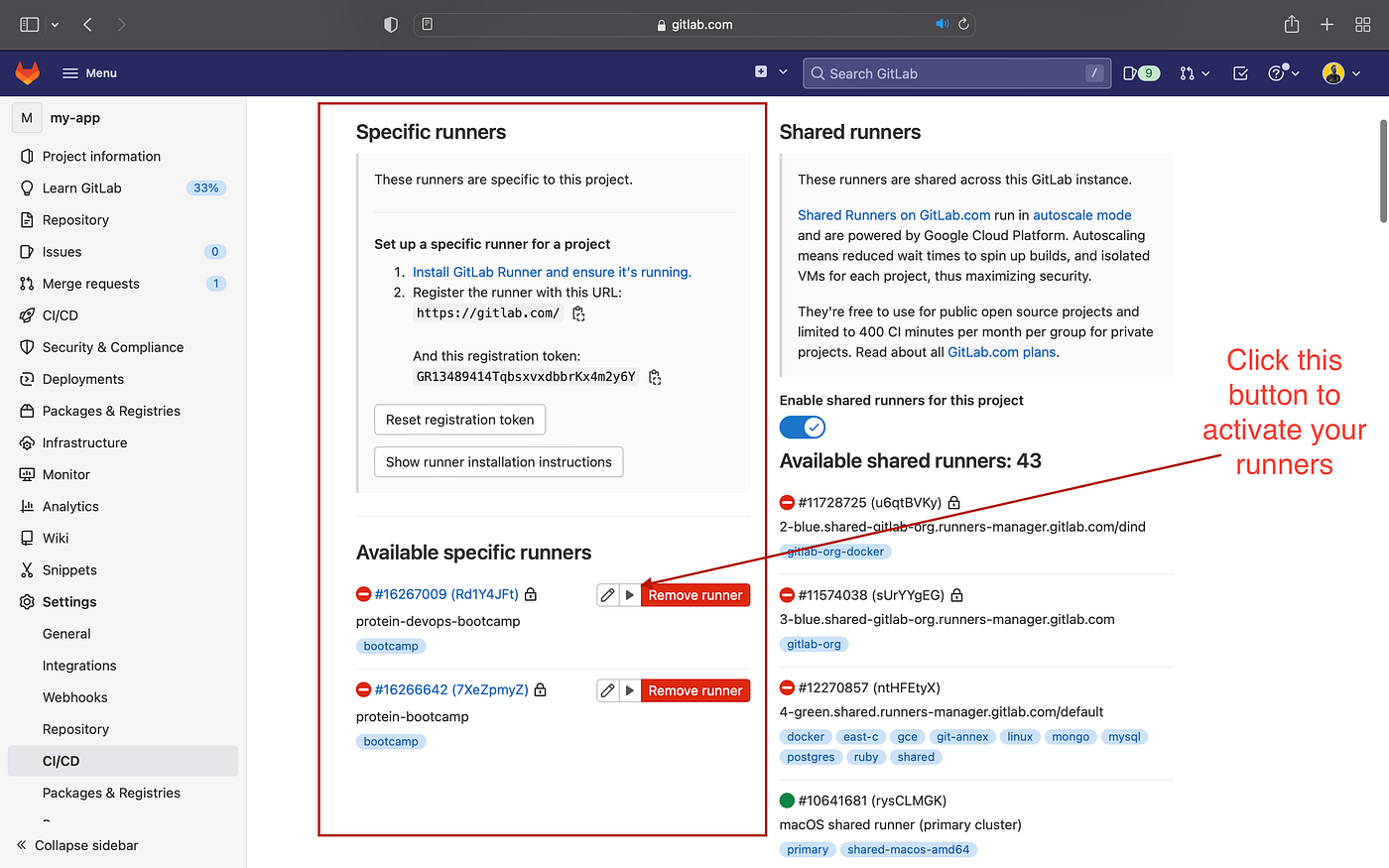Image resolution: width=1389 pixels, height=868 pixels.
Task: Click the lock icon beside runner #16267009
Action: (530, 593)
